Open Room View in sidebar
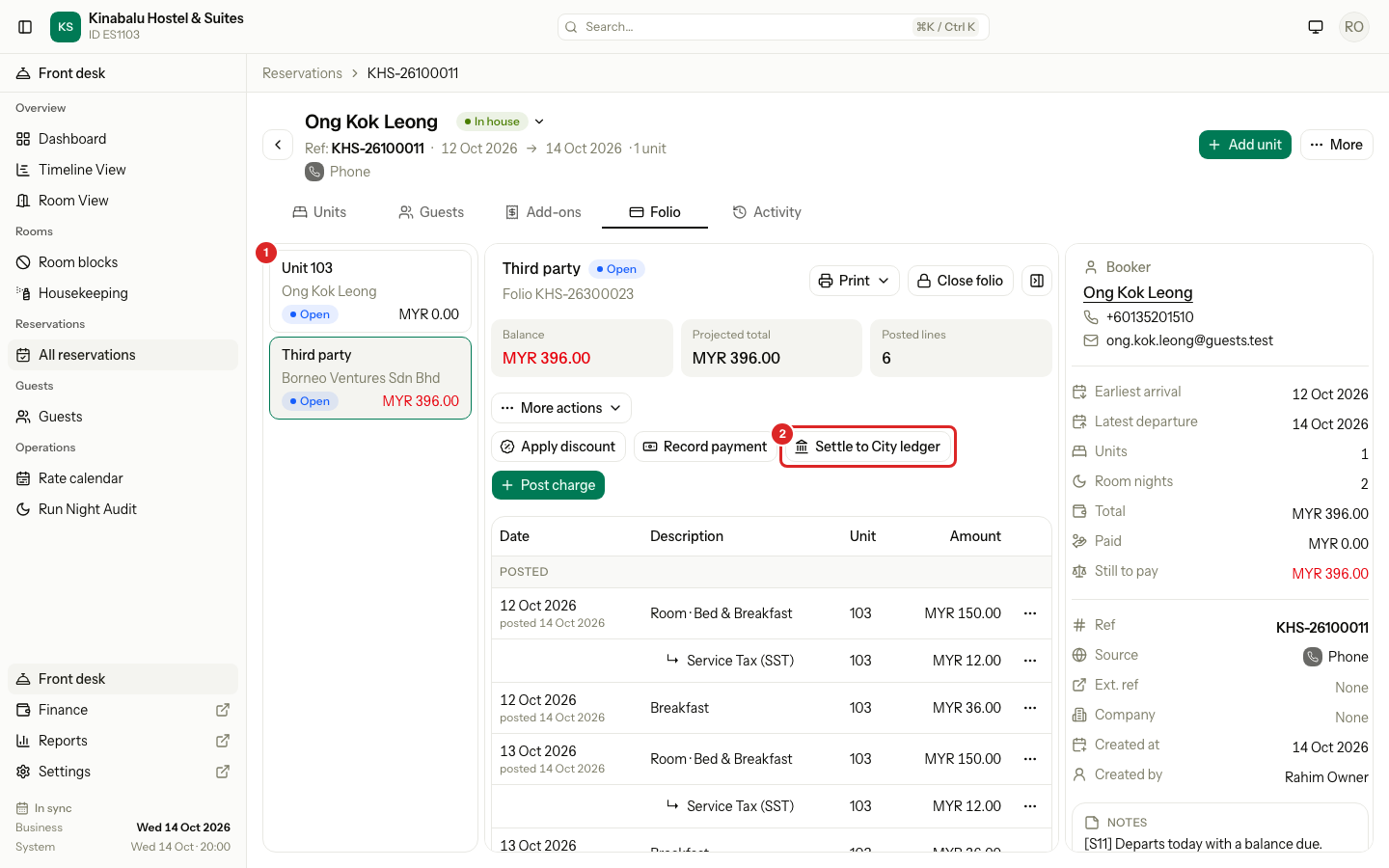Image resolution: width=1389 pixels, height=868 pixels. point(123,201)
